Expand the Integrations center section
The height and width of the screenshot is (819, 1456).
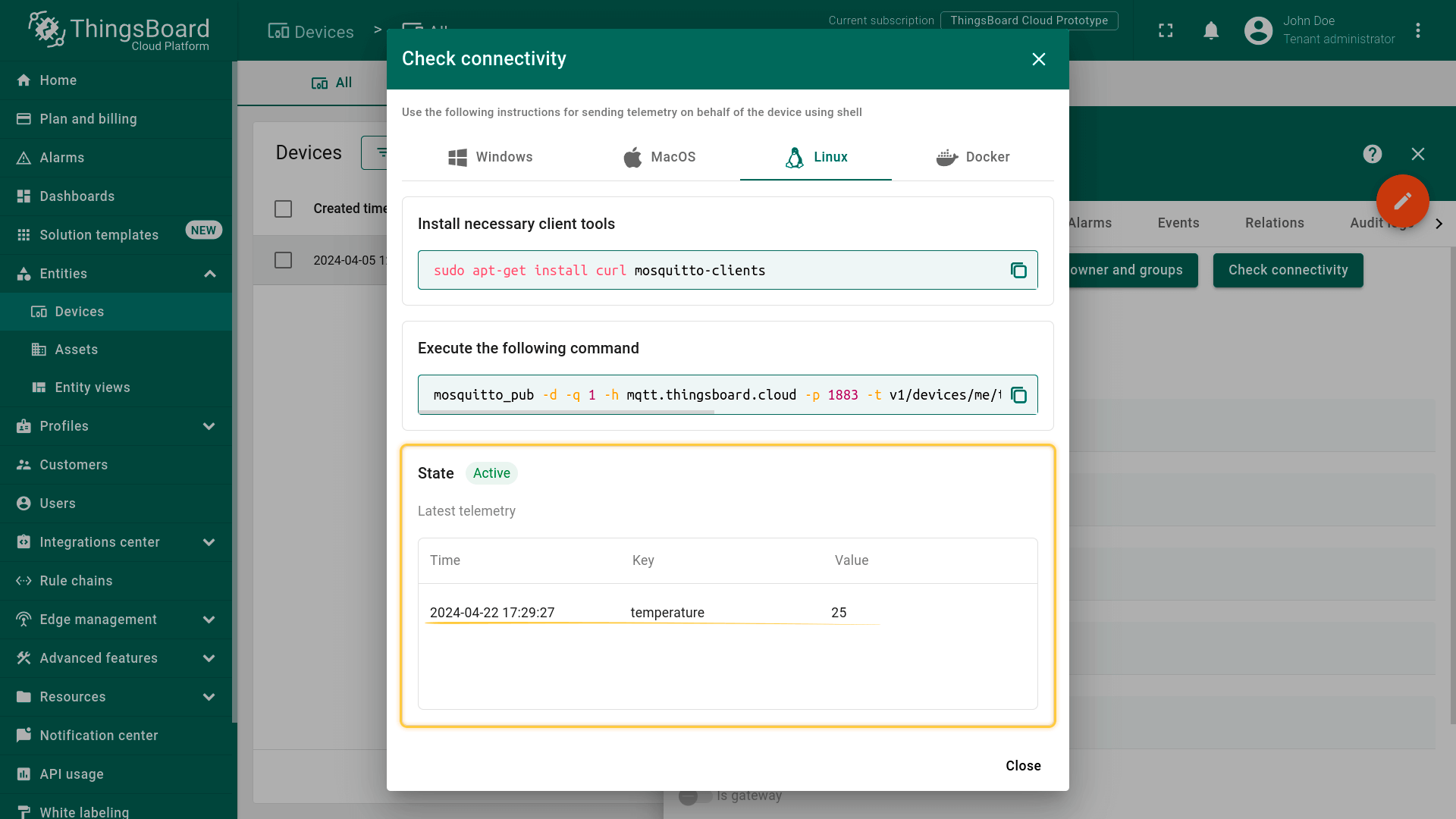coord(209,542)
